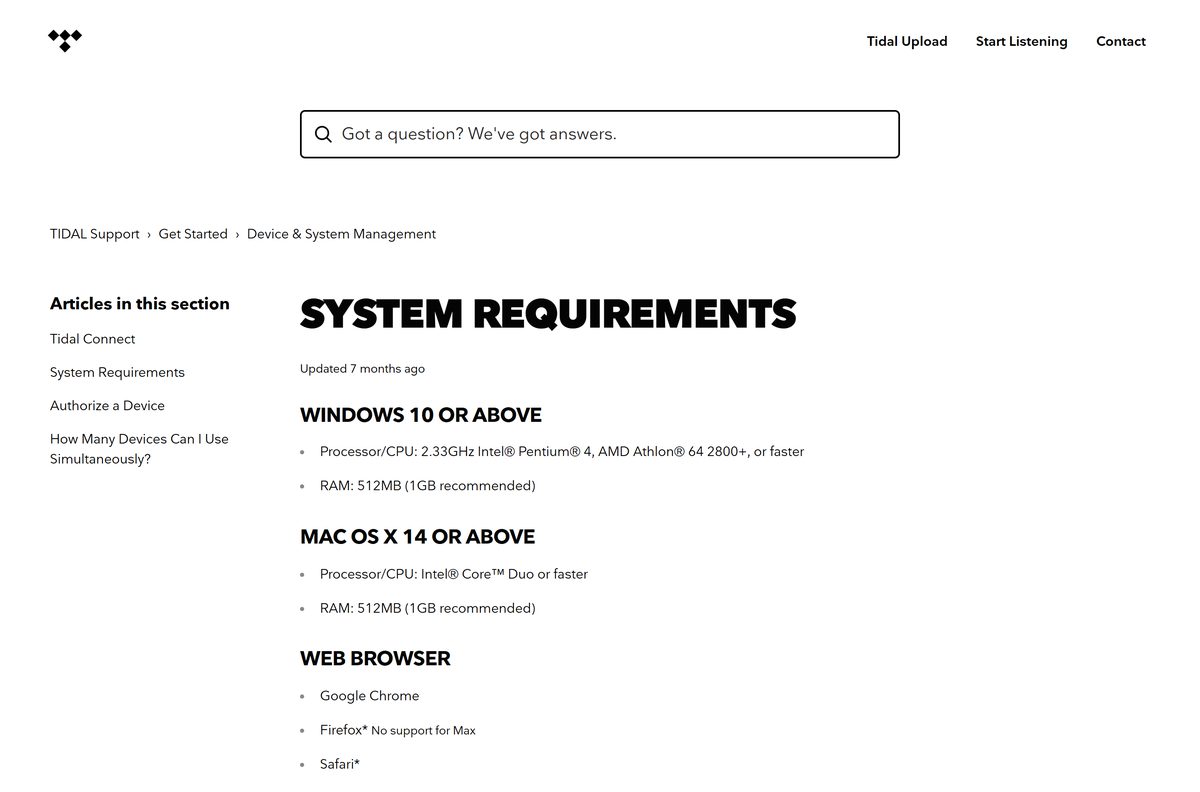The image size is (1200, 792).
Task: Focus the 'Got a question?' search field
Action: click(600, 134)
